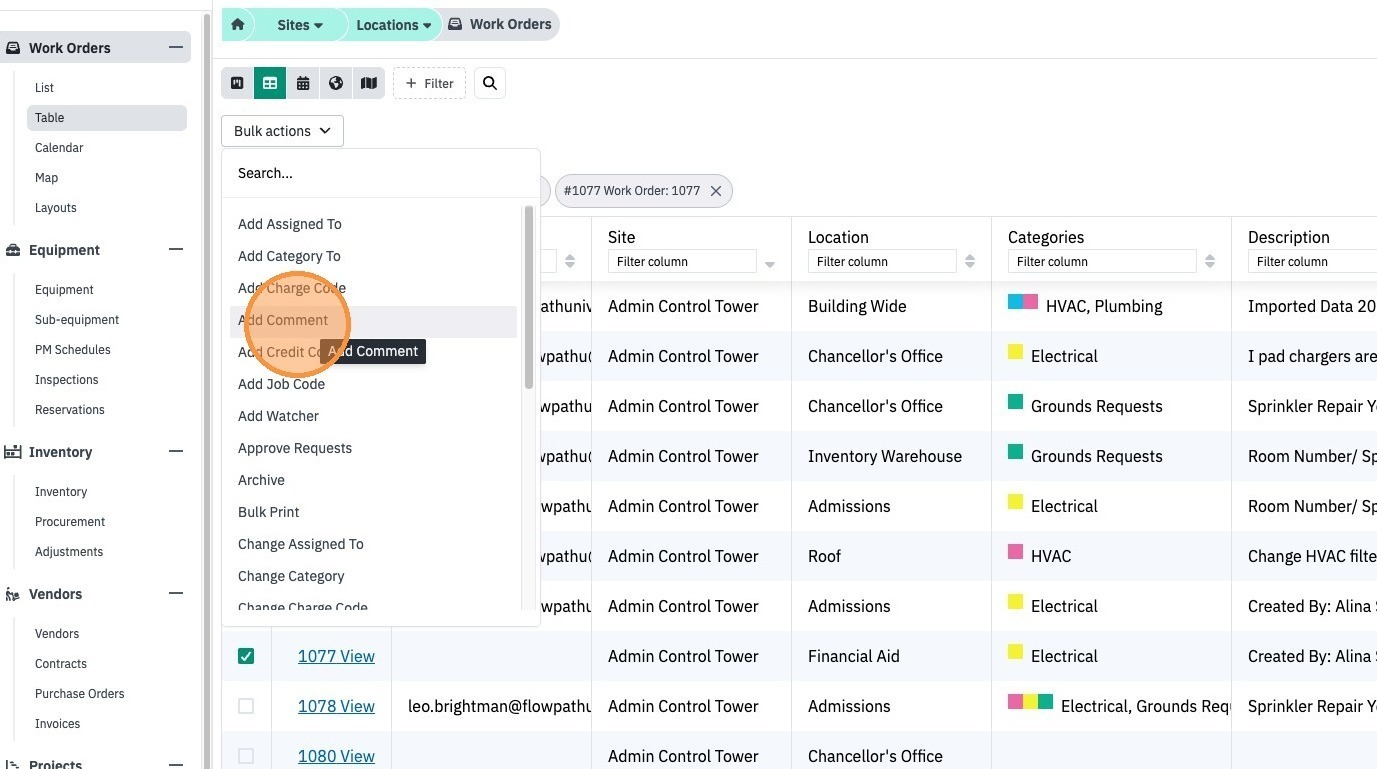This screenshot has height=769, width=1377.
Task: Click the bulk actions Search field
Action: (x=380, y=173)
